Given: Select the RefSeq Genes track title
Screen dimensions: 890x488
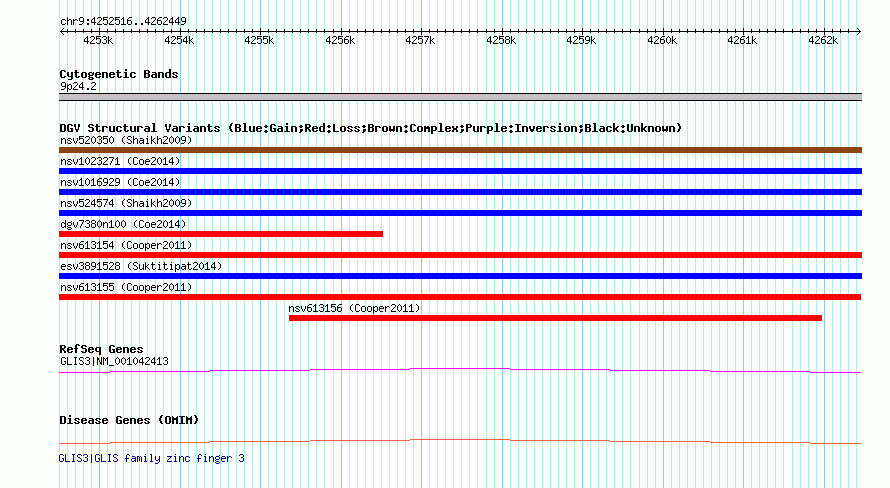Looking at the screenshot, I should (101, 349).
